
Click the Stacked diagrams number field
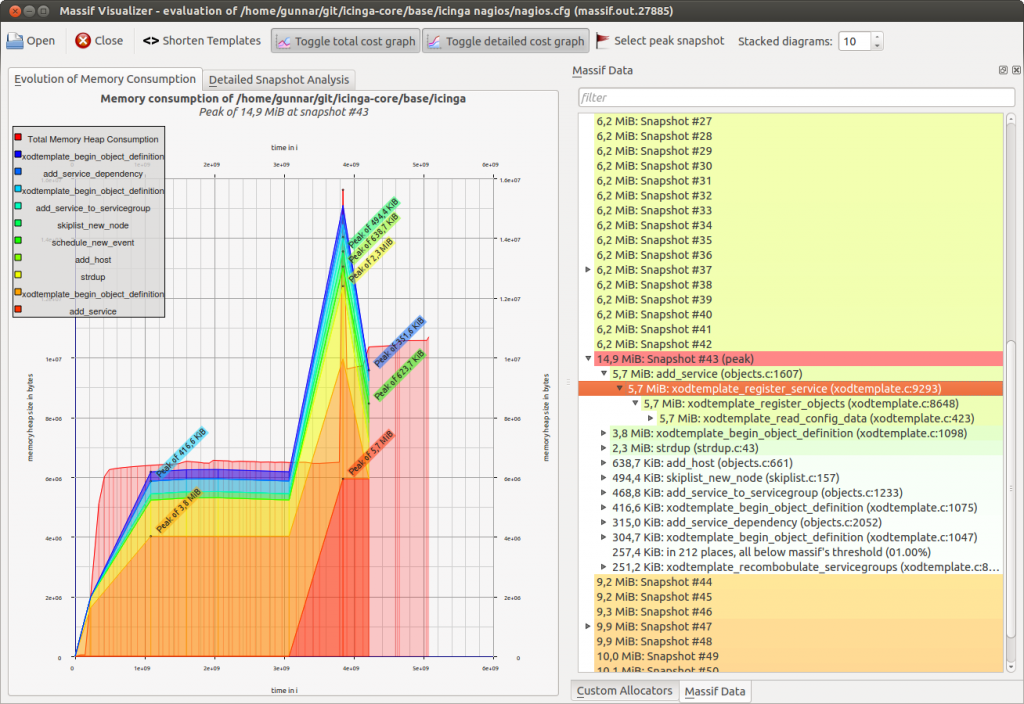[x=855, y=41]
